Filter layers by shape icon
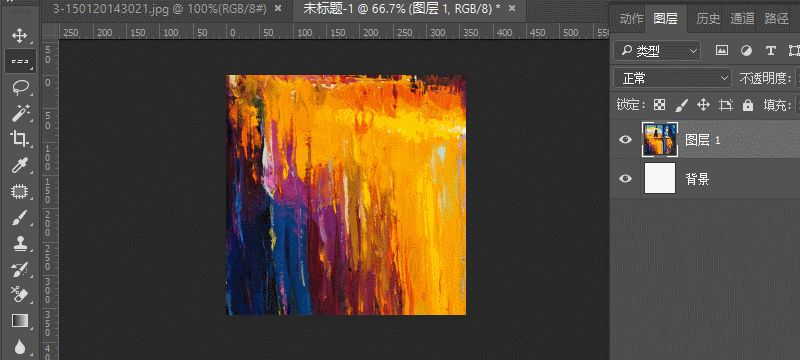800x360 pixels. coord(794,50)
